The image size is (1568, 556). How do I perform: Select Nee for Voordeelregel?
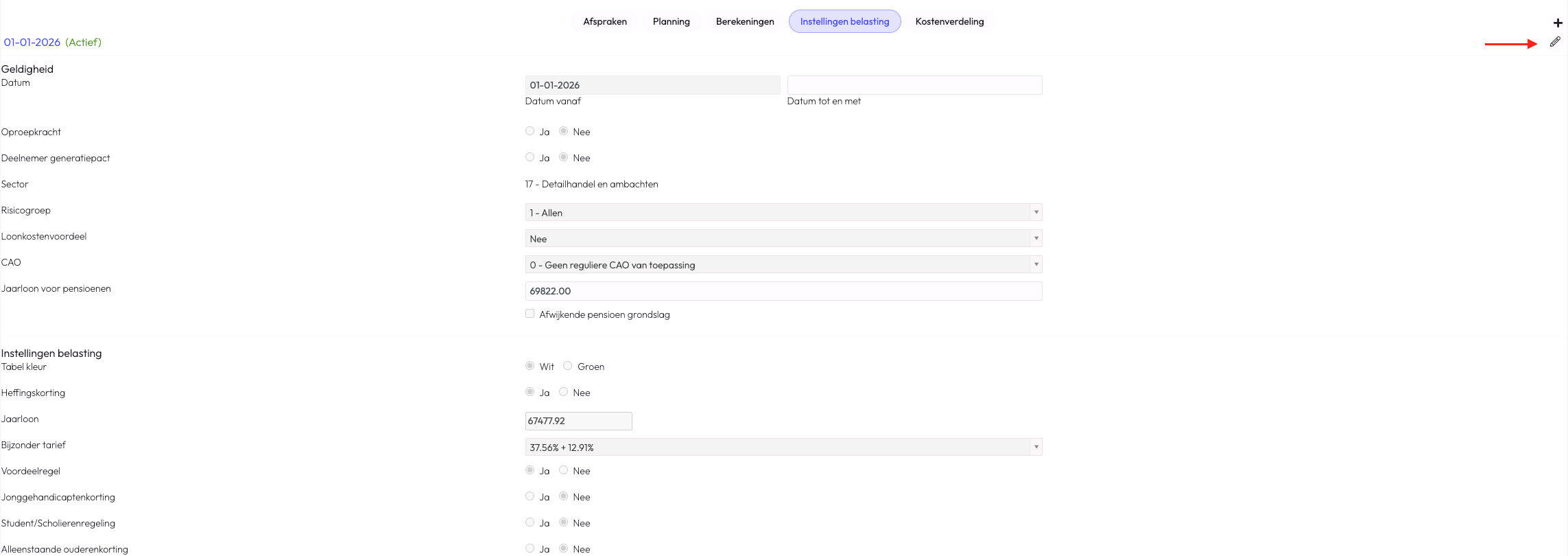tap(563, 470)
